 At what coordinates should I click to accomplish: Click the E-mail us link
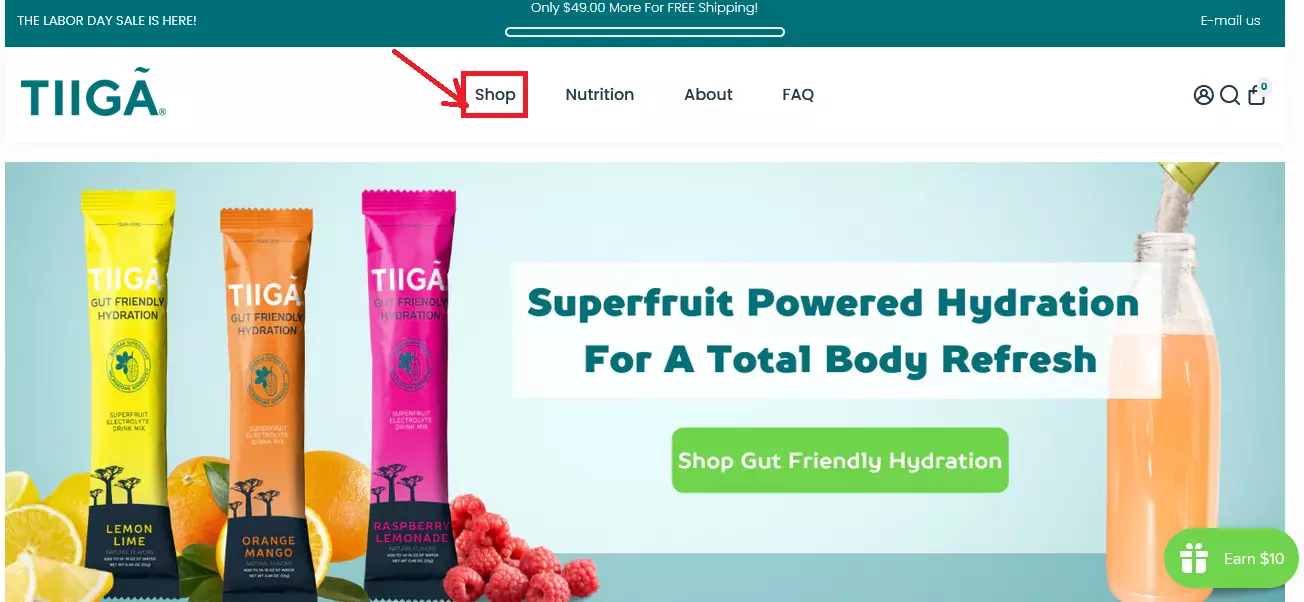pos(1230,20)
